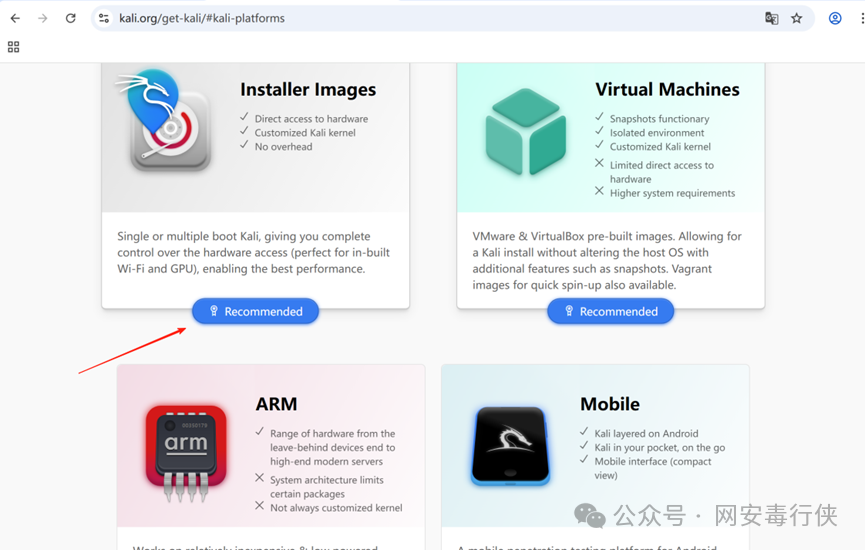Click 'Customized Kali kernel' under Virtual Machines
Screen dimensions: 865x550
coord(660,147)
